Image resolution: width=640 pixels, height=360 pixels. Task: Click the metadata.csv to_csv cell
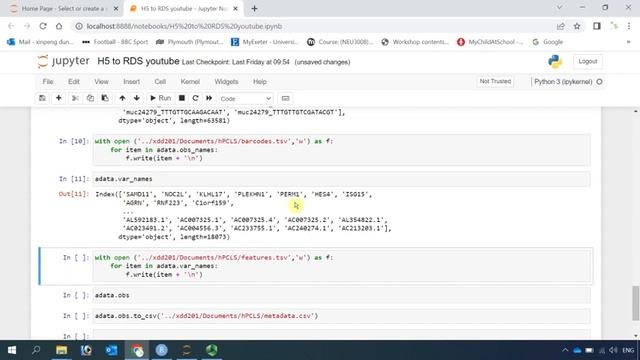point(341,316)
